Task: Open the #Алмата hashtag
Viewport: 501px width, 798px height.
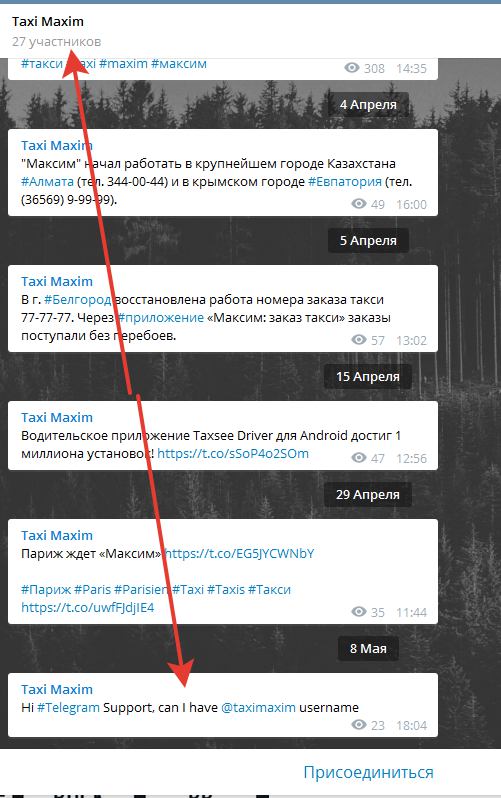Action: coord(47,182)
